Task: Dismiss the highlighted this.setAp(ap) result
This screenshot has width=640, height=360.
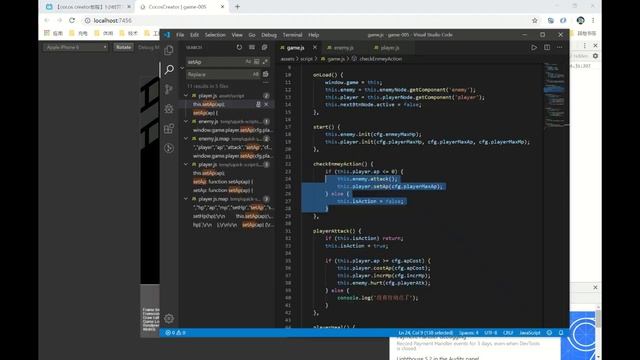Action: pos(267,104)
